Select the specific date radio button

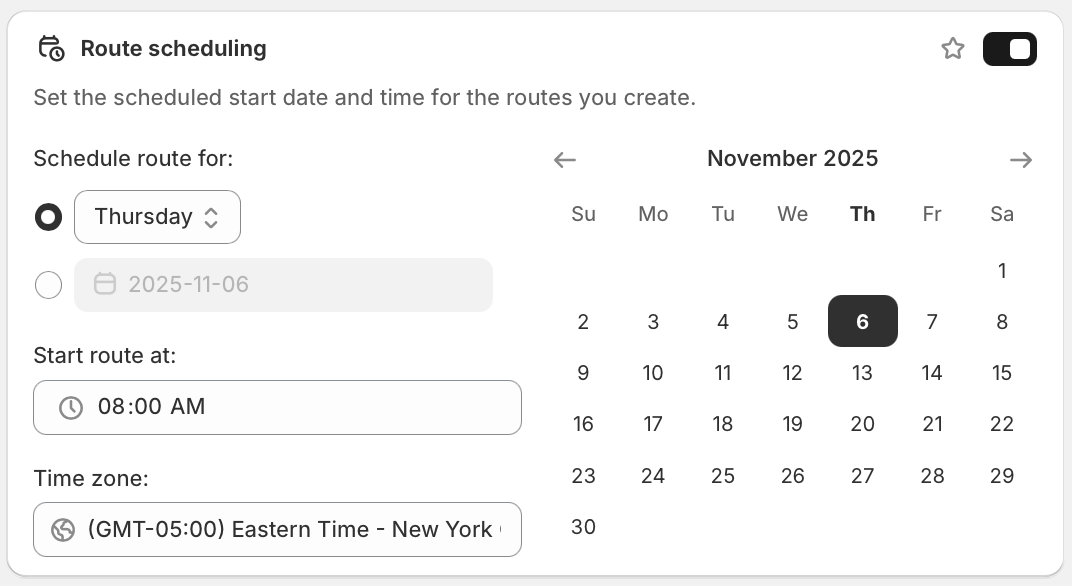point(48,285)
